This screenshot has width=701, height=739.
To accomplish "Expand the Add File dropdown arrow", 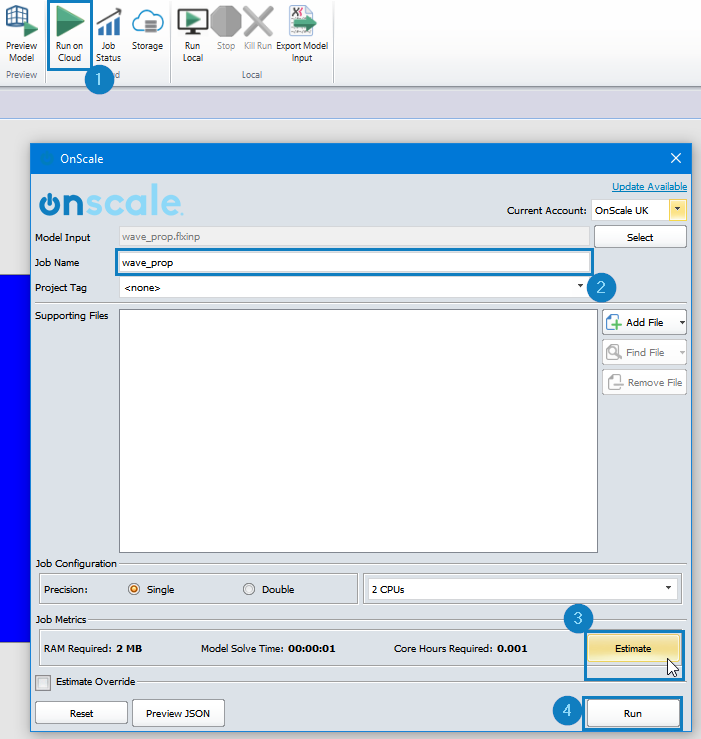I will click(682, 323).
